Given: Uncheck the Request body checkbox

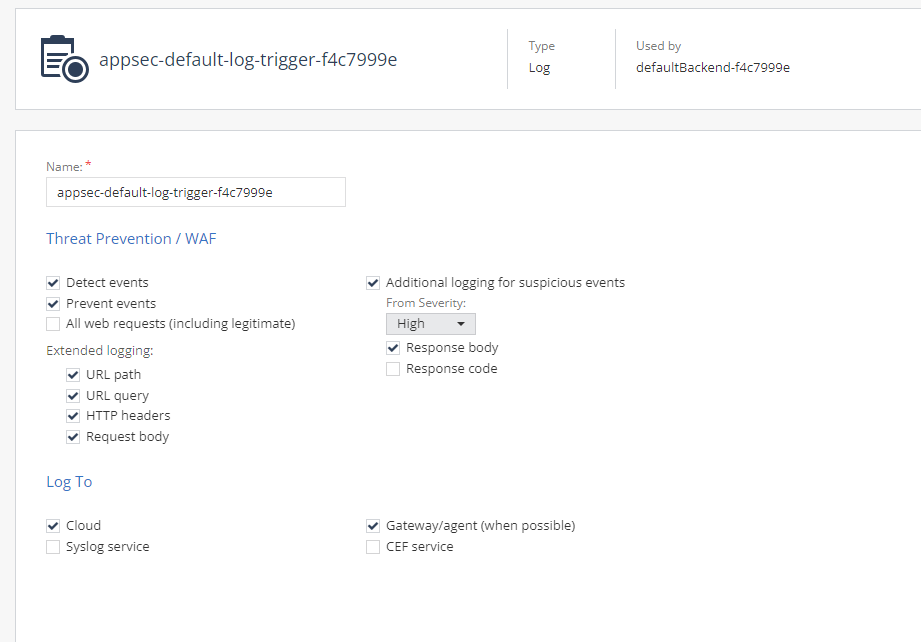Looking at the screenshot, I should point(73,437).
